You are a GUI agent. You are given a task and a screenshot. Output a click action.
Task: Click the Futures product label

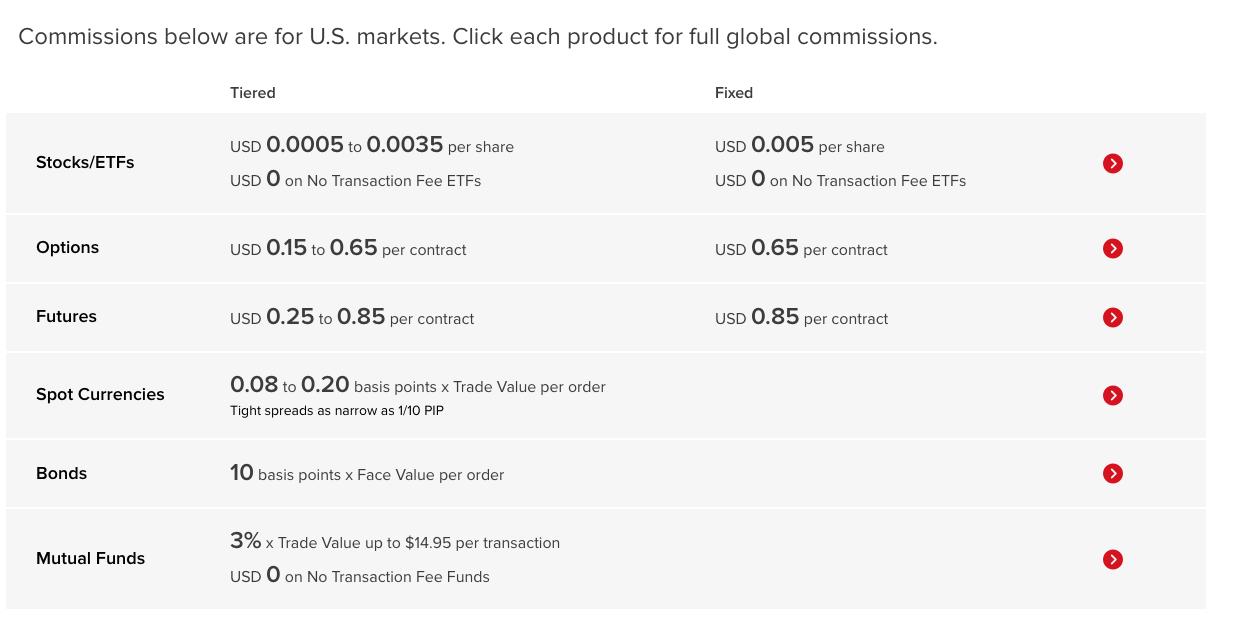(x=66, y=316)
